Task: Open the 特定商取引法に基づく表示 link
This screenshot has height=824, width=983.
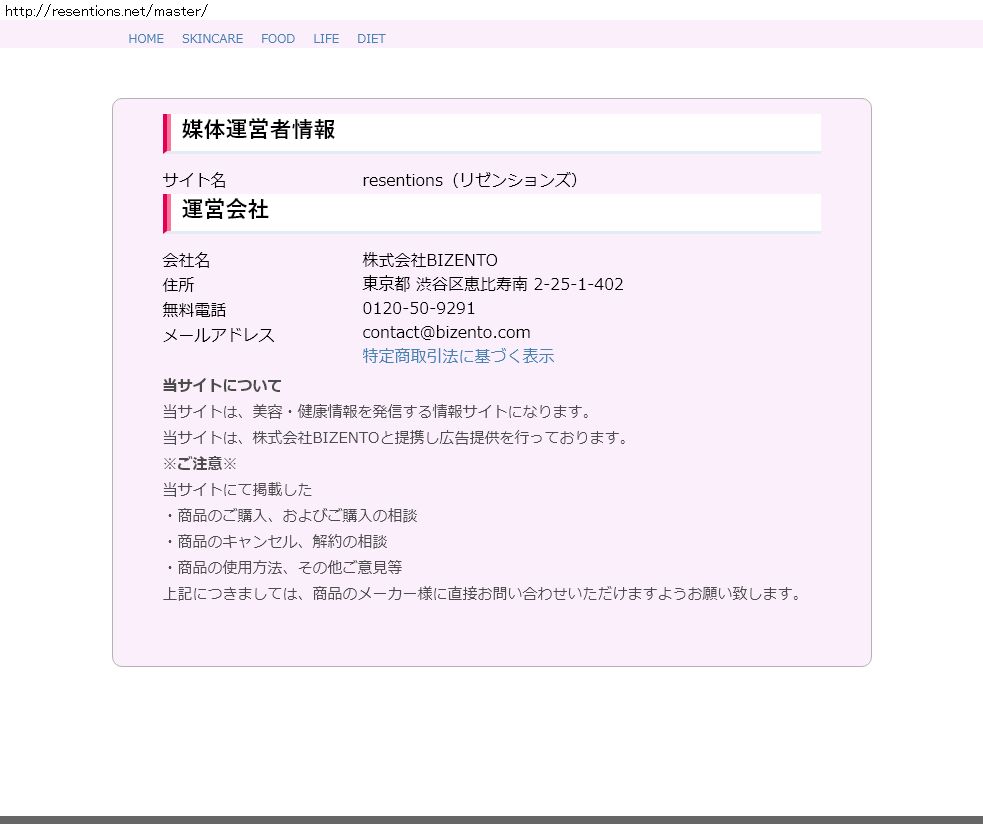Action: pyautogui.click(x=458, y=356)
